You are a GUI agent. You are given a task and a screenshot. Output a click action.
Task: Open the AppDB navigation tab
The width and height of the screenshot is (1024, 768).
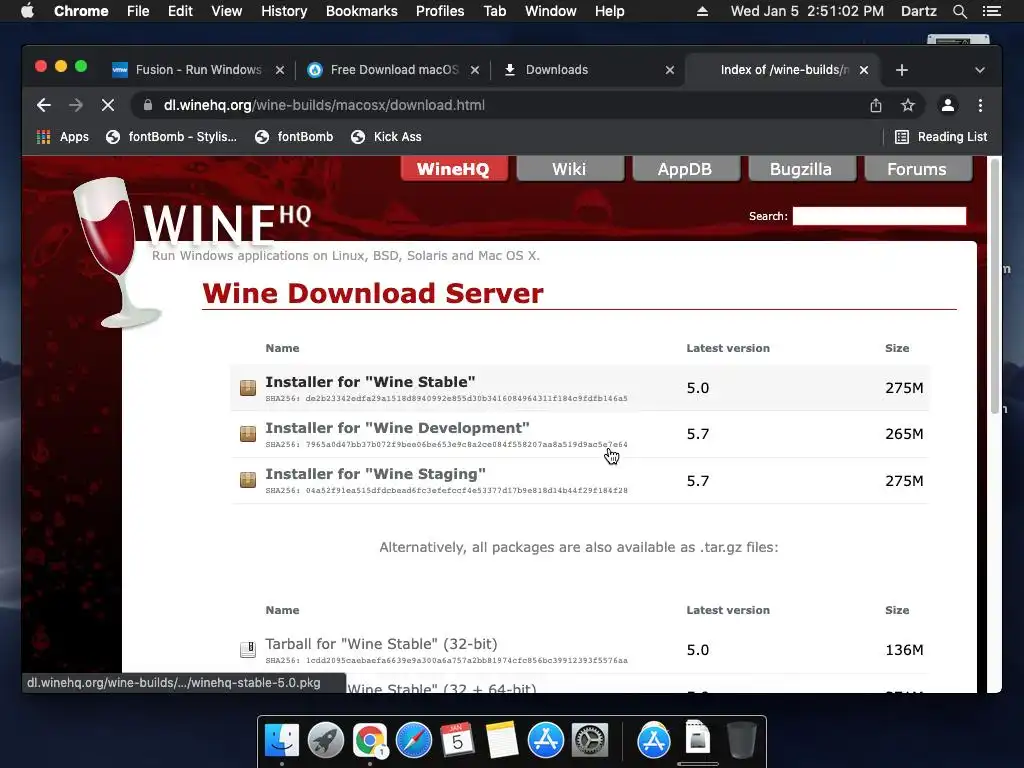(684, 169)
